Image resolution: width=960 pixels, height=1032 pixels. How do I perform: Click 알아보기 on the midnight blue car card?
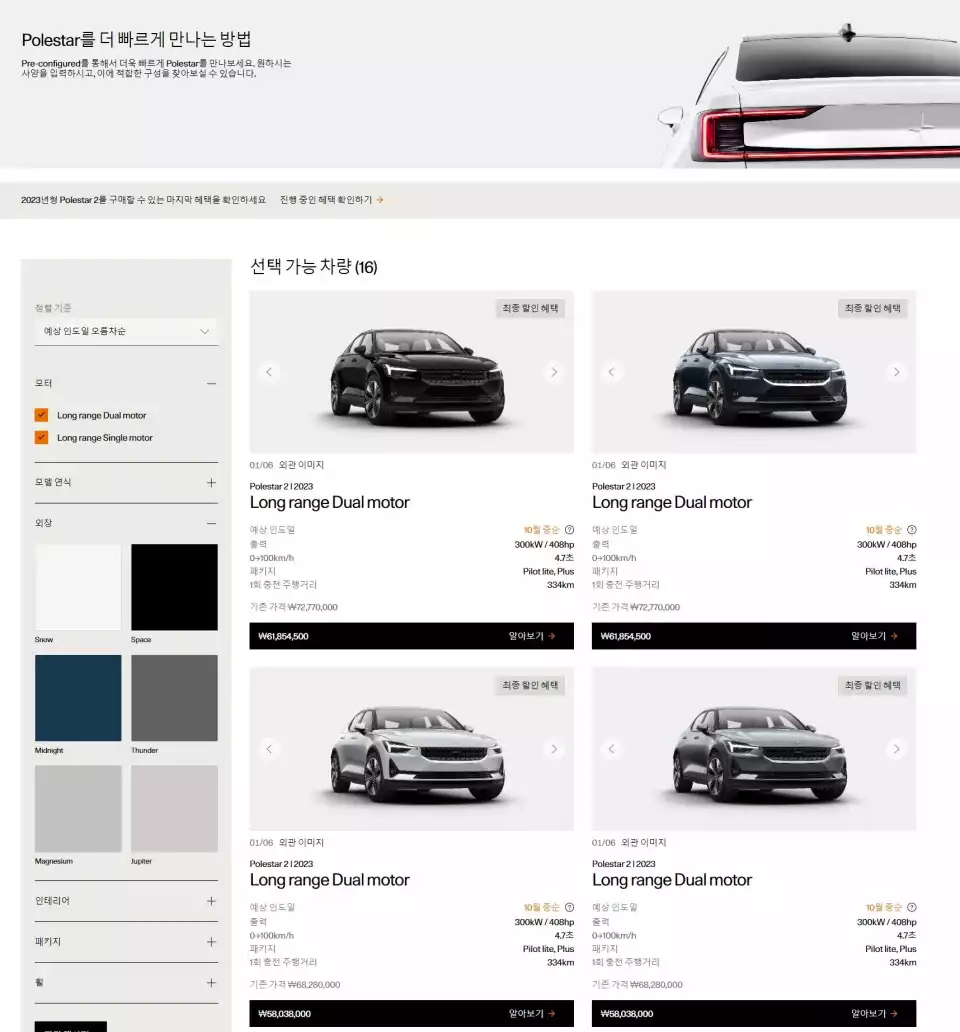tap(874, 636)
